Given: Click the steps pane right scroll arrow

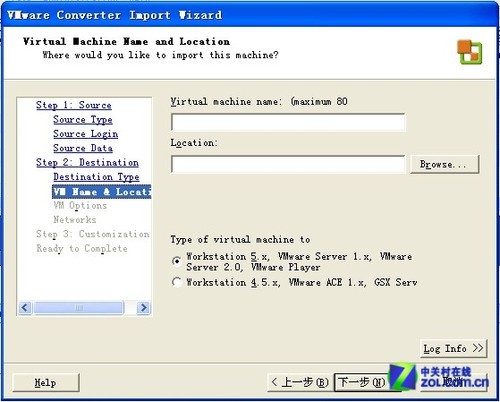Looking at the screenshot, I should (x=143, y=307).
